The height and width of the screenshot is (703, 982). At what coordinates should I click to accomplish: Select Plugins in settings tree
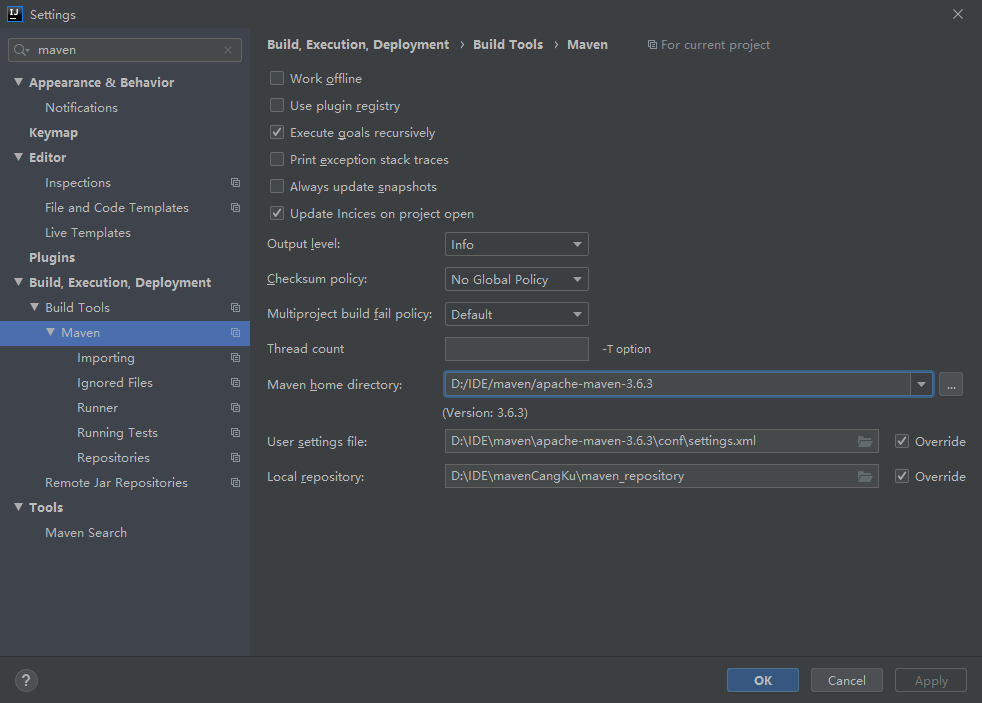click(52, 257)
